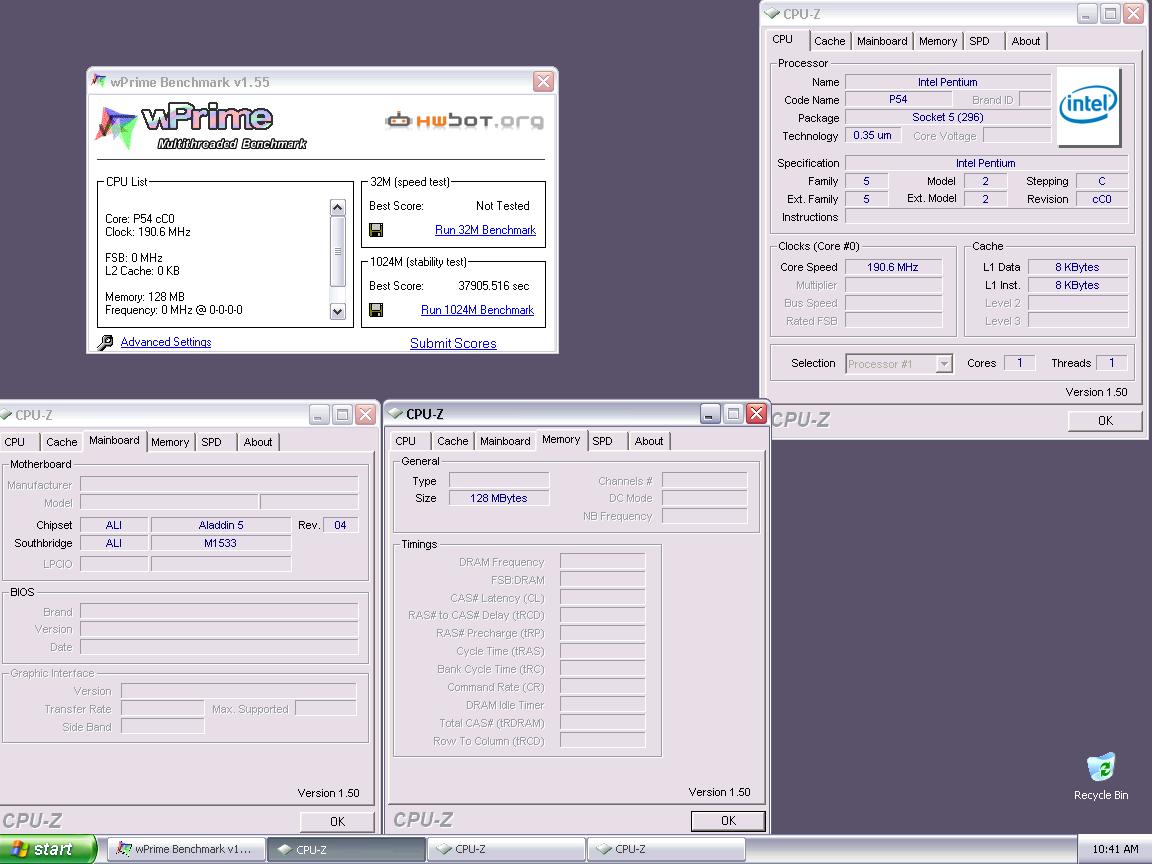Image resolution: width=1152 pixels, height=864 pixels.
Task: Click the floppy save icon for 1024M score
Action: (376, 310)
